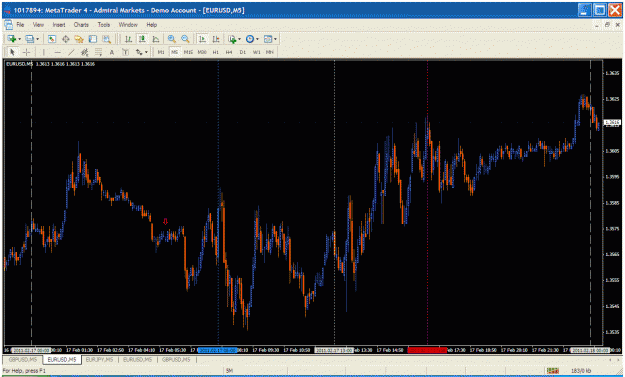Open the View menu

point(38,25)
